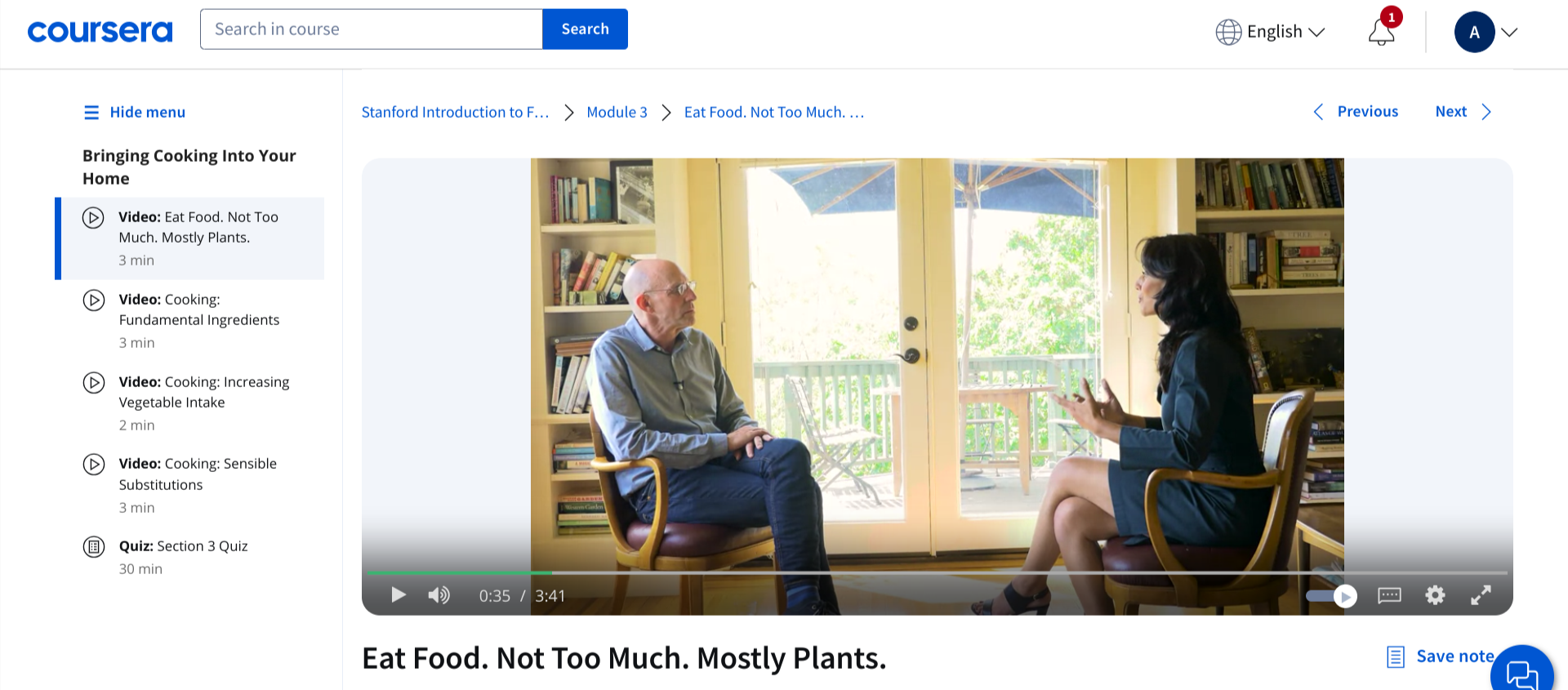Play the video

tap(399, 595)
